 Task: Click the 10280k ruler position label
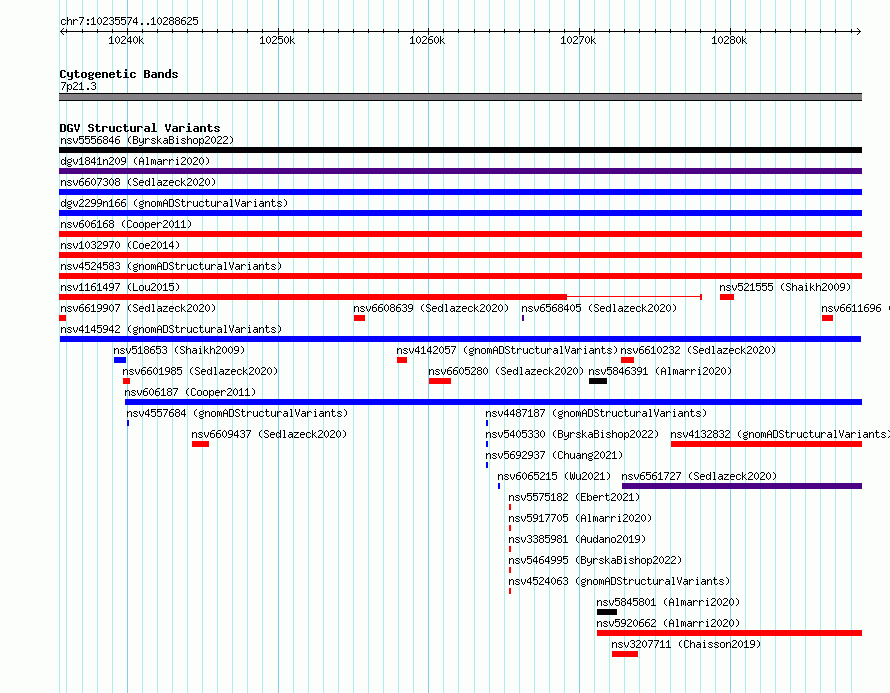coord(729,40)
